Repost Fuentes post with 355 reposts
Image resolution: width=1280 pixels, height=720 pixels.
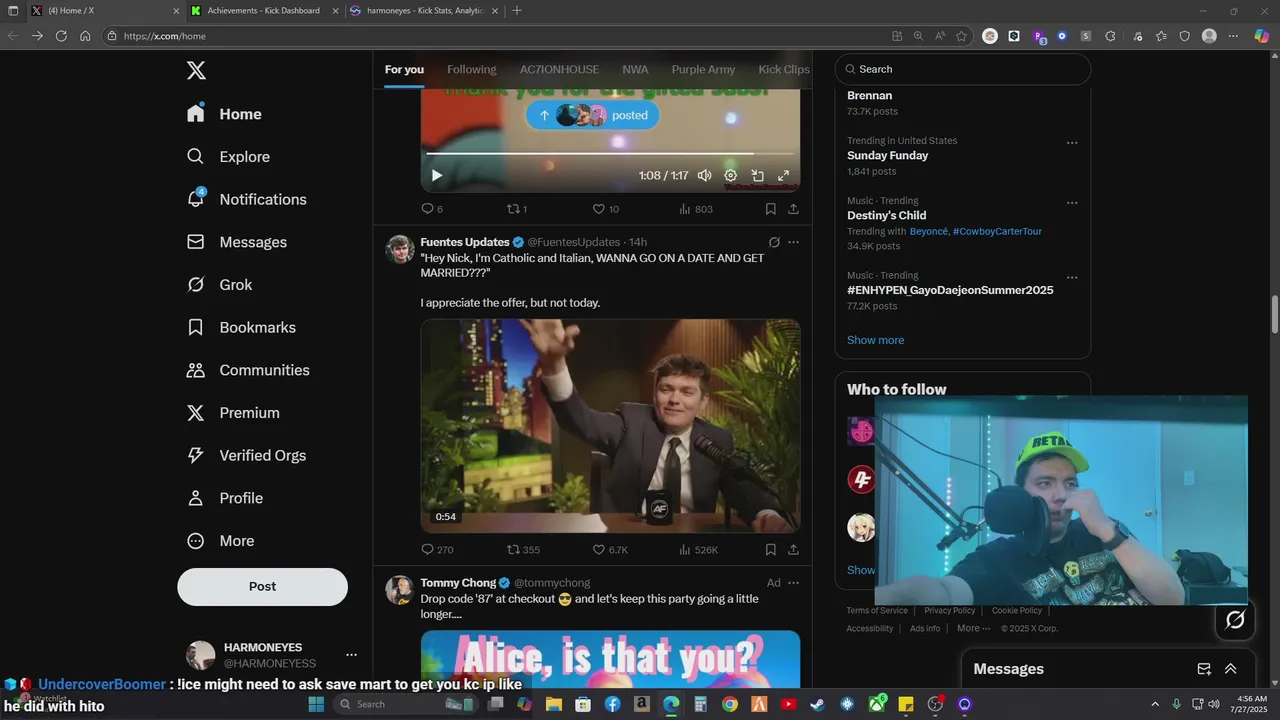[x=523, y=549]
